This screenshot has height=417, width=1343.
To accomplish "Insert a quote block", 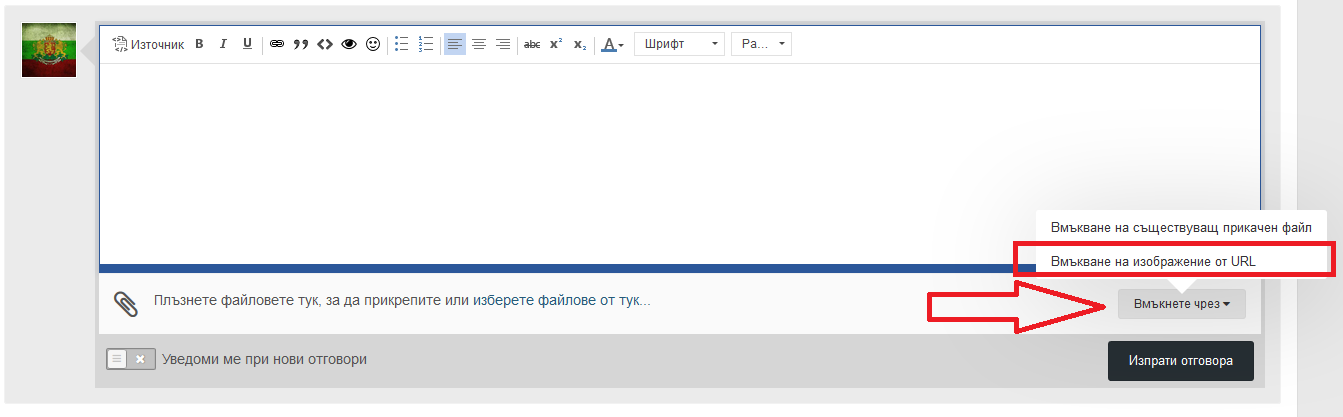I will [300, 44].
